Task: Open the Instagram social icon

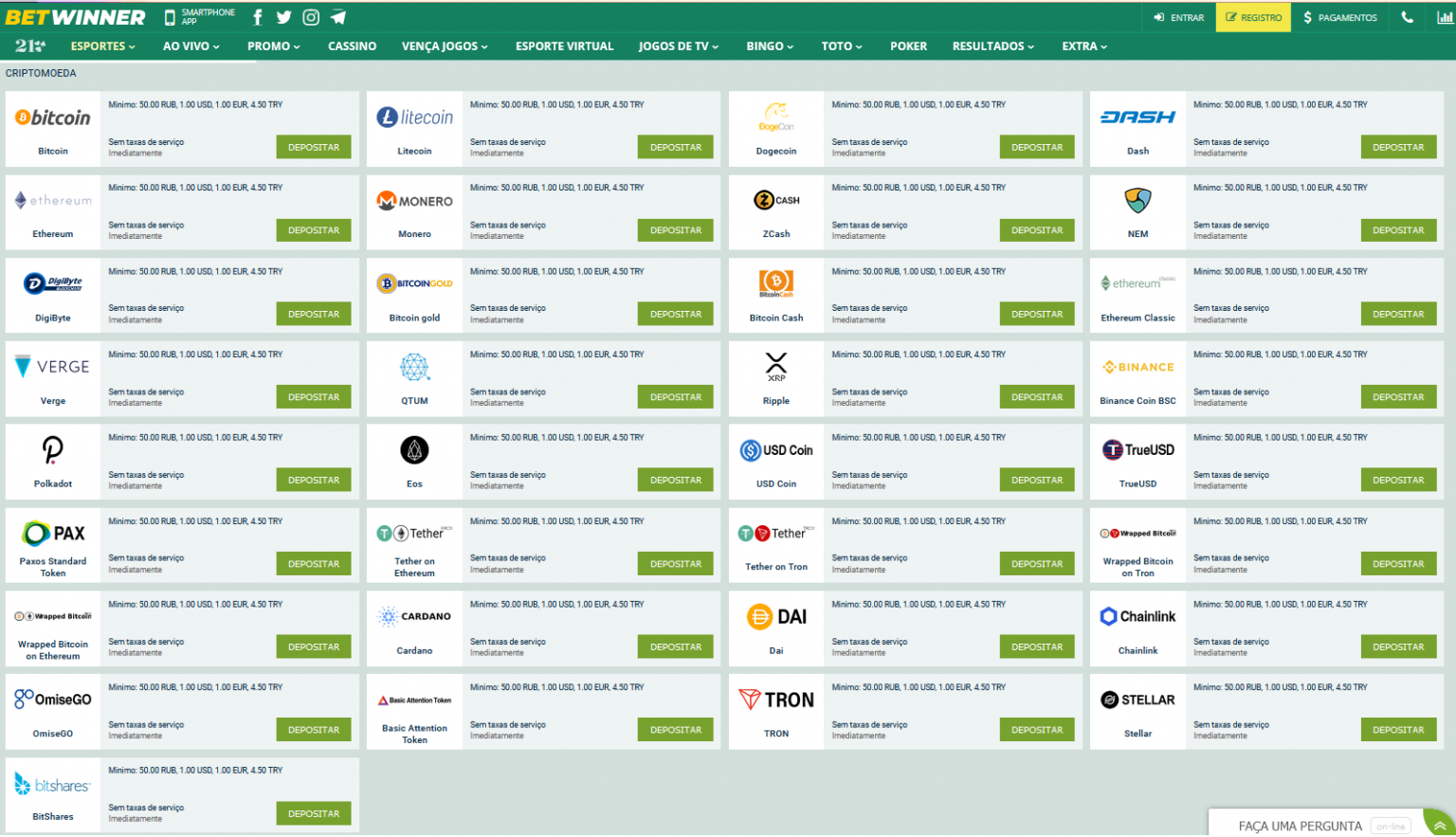Action: [x=311, y=17]
